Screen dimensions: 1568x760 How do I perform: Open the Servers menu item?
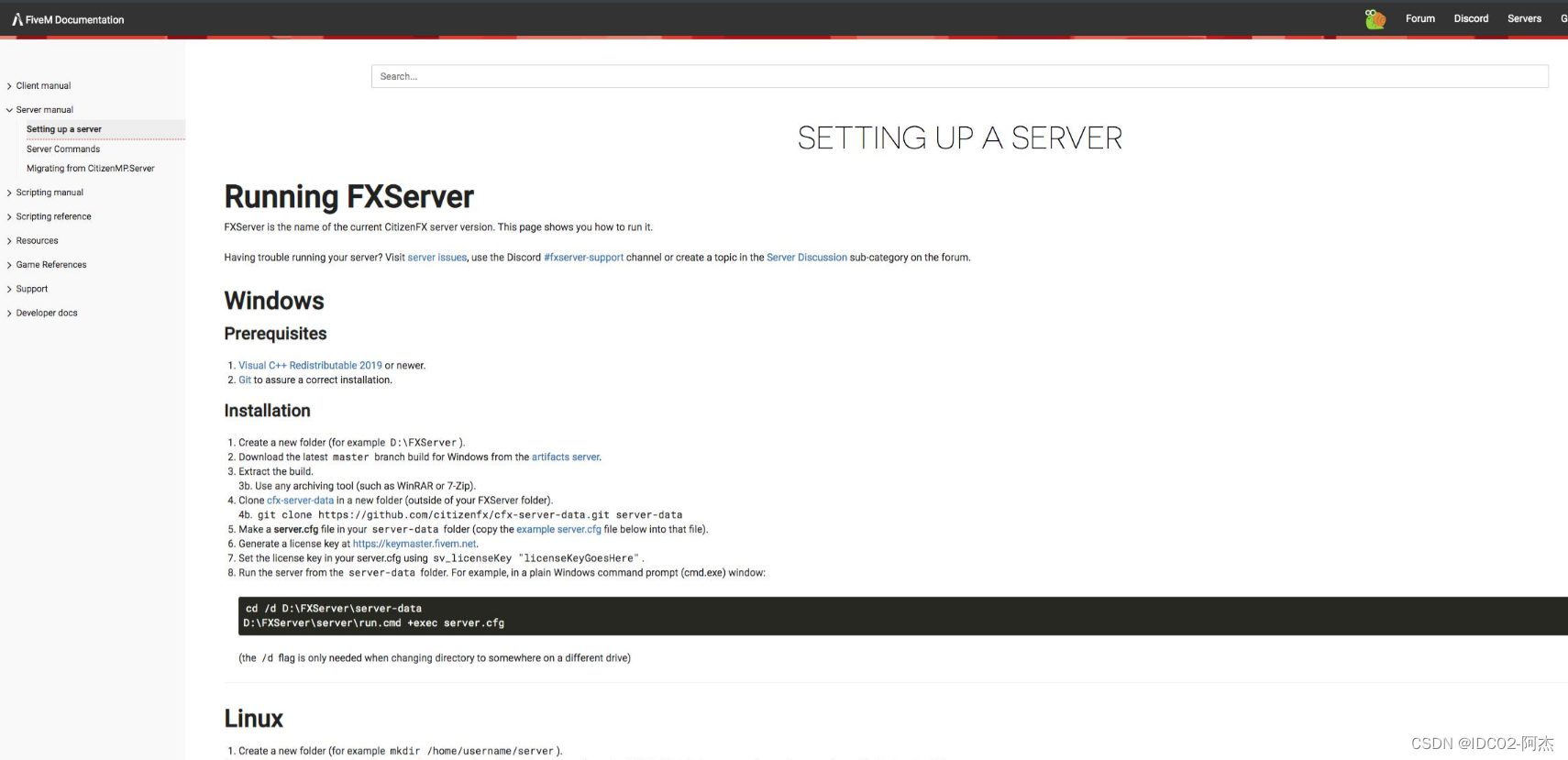click(x=1524, y=18)
